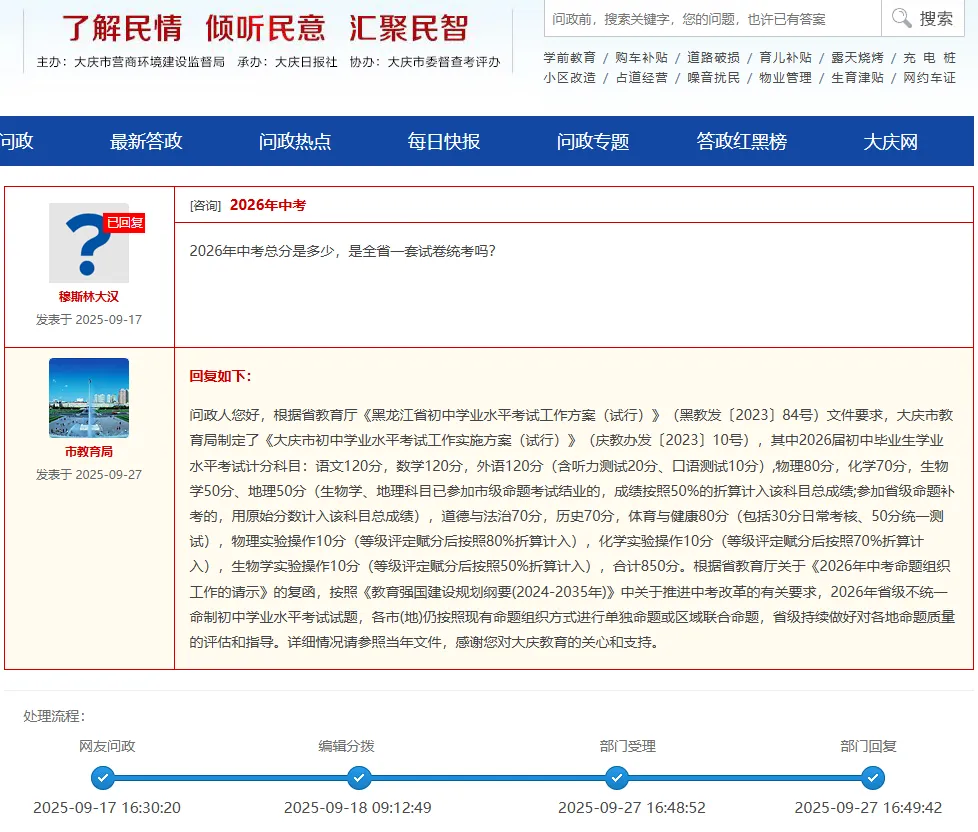The height and width of the screenshot is (832, 978).
Task: Click the checkmark icon on 编辑分拨 step
Action: click(x=358, y=777)
